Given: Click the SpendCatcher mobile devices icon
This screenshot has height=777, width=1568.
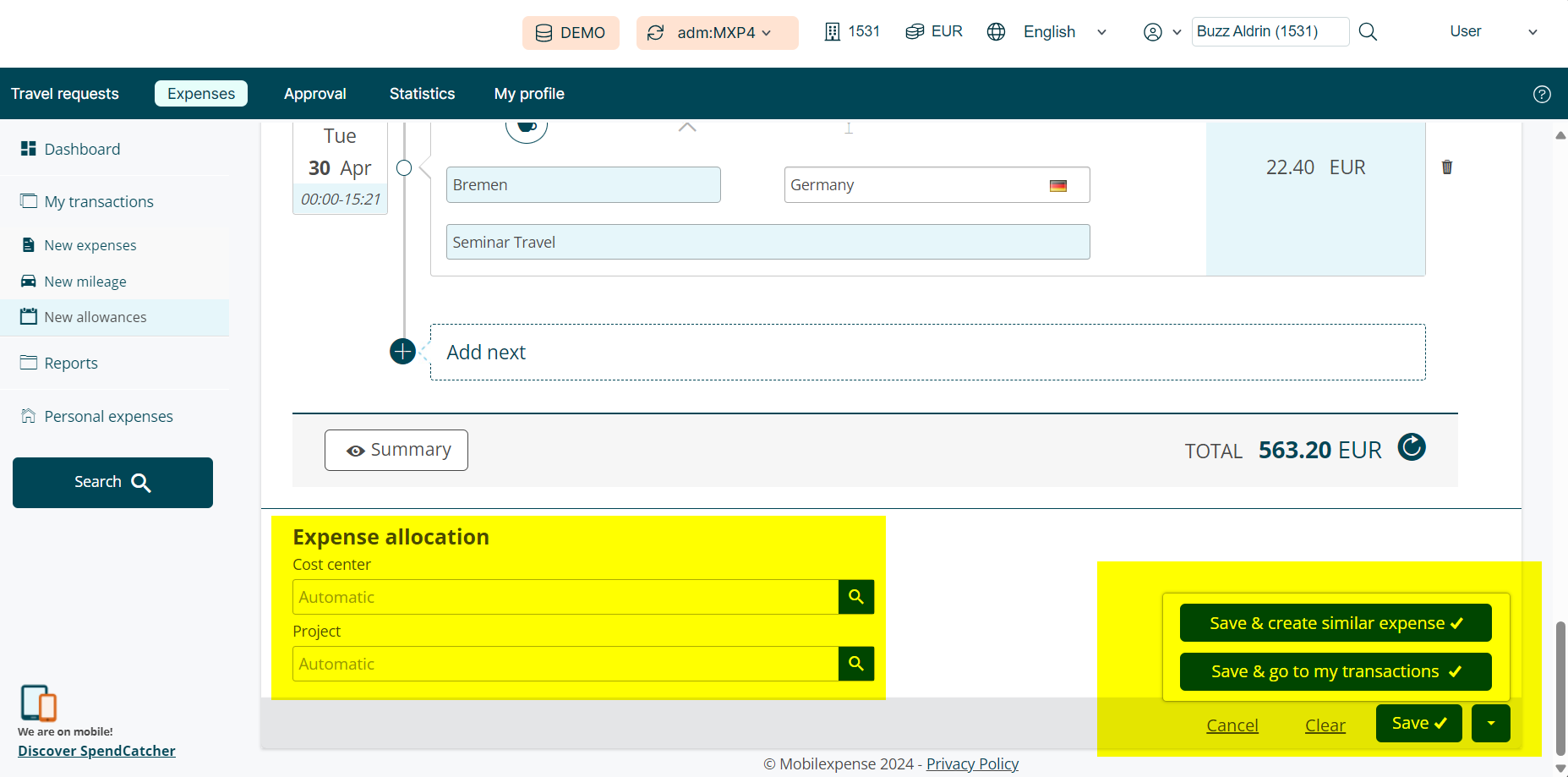Looking at the screenshot, I should tap(38, 703).
